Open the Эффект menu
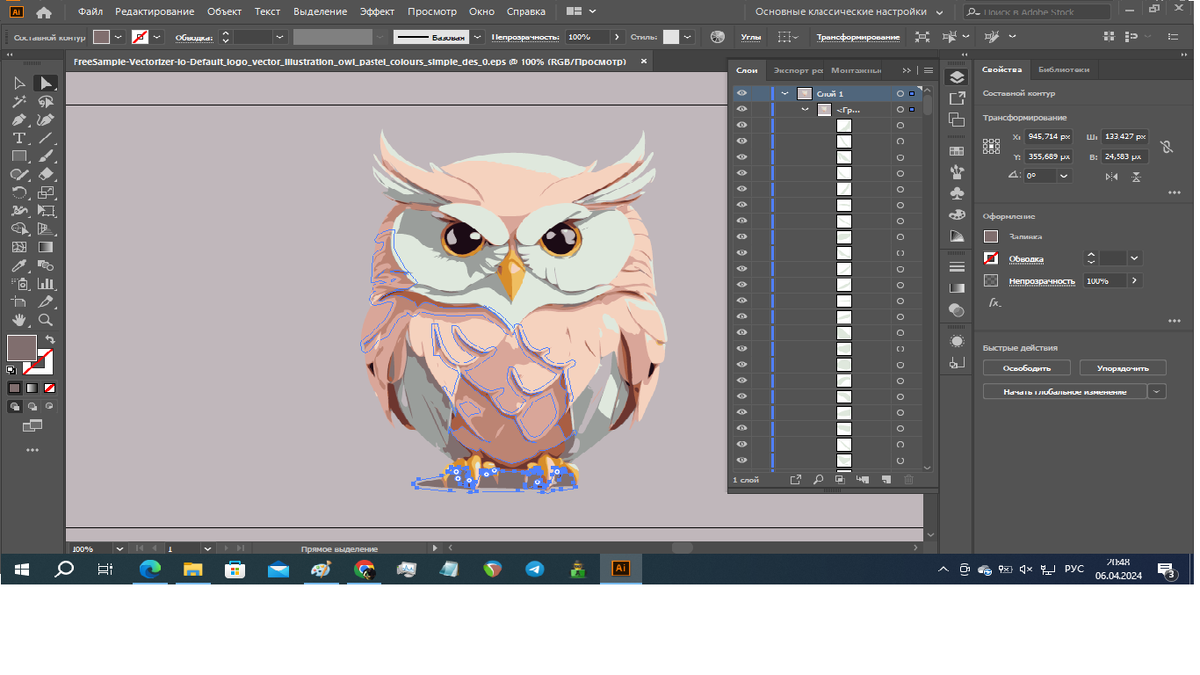1200x675 pixels. (x=377, y=12)
